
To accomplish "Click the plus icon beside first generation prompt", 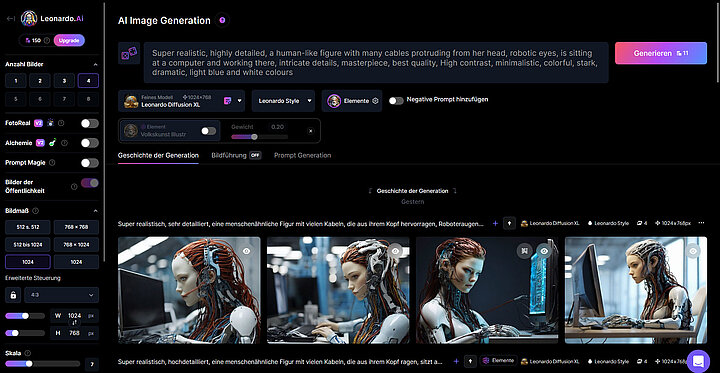I will pyautogui.click(x=495, y=223).
